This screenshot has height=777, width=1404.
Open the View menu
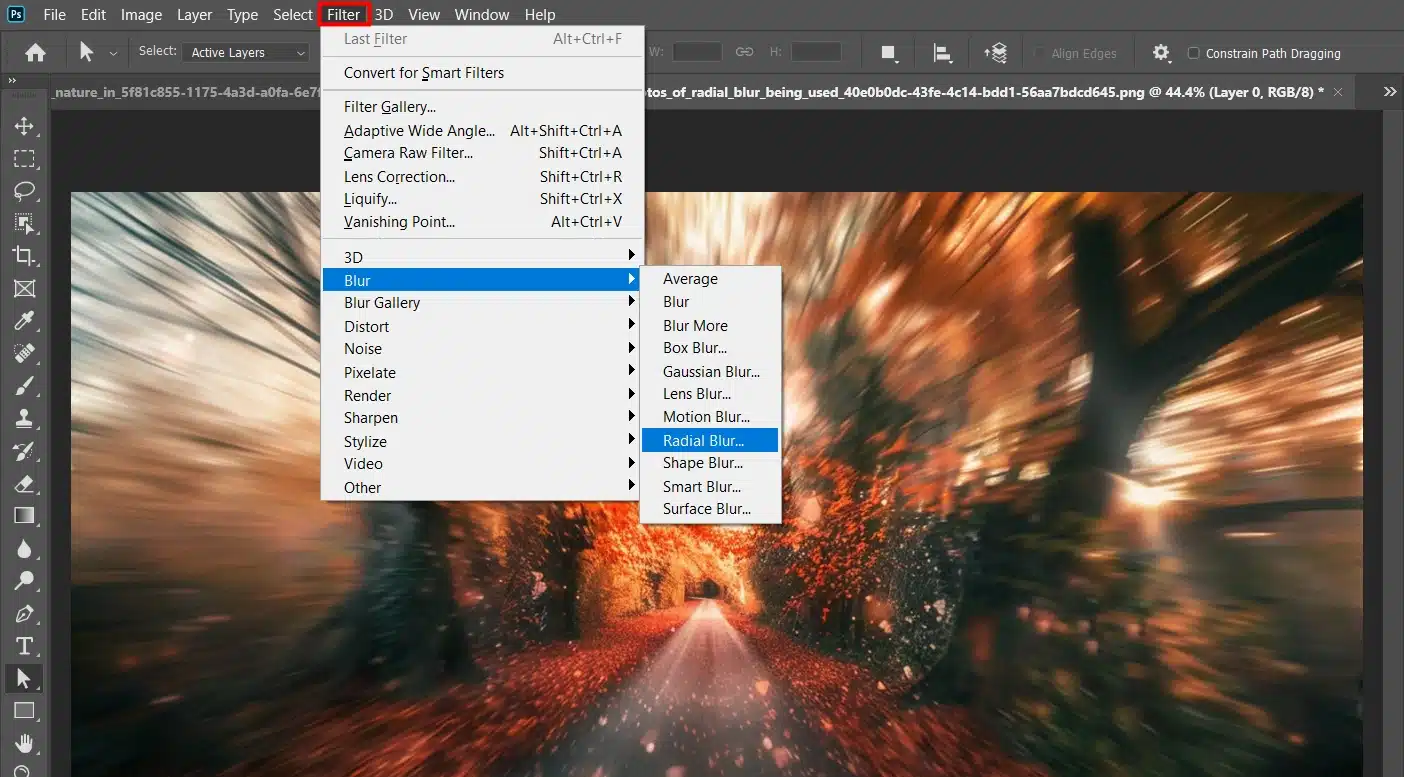coord(424,15)
